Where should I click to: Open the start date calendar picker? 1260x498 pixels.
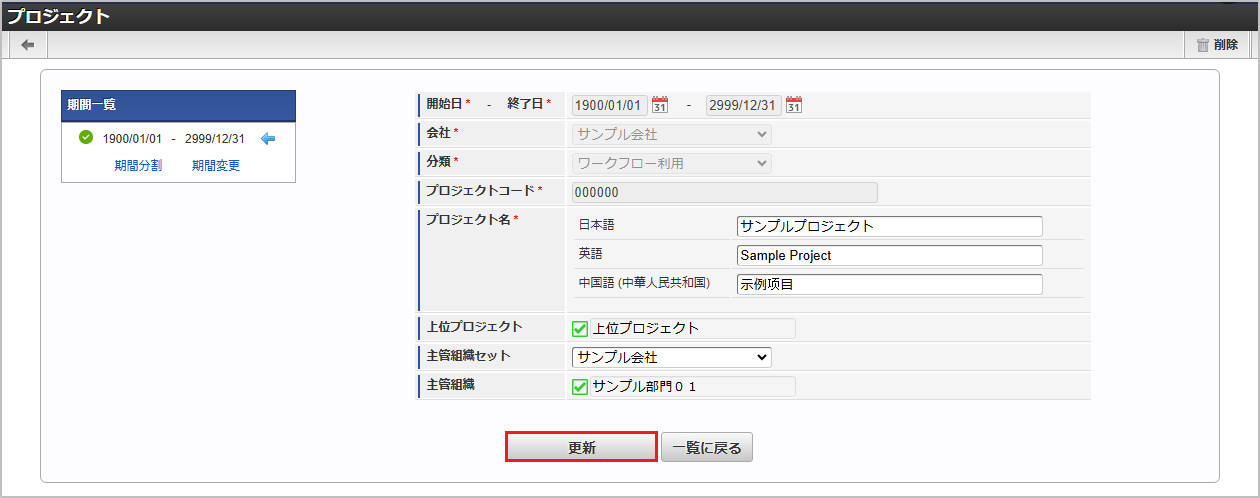point(660,105)
